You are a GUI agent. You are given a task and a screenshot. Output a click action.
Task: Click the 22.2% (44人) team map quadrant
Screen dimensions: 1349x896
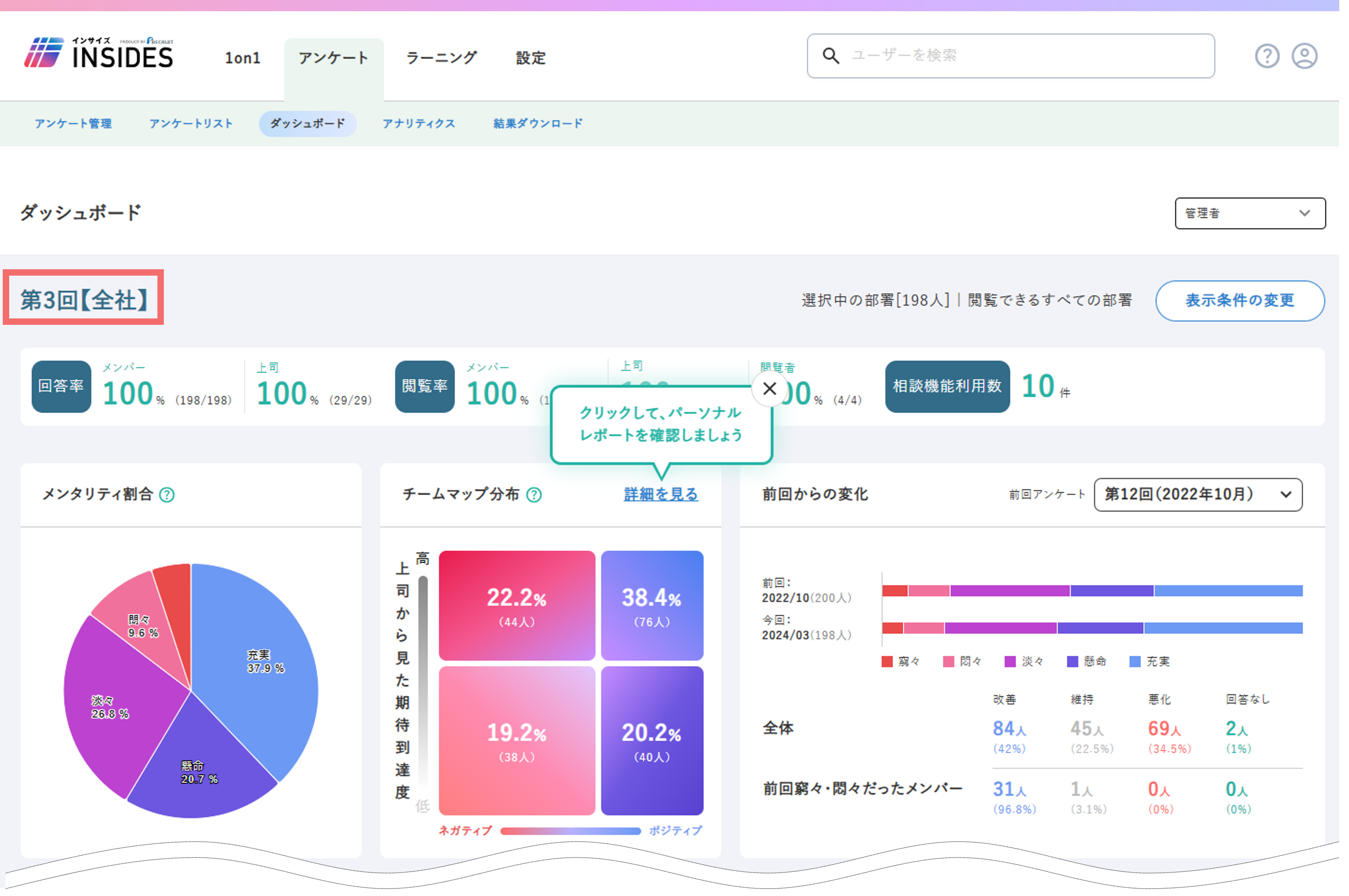click(x=517, y=606)
